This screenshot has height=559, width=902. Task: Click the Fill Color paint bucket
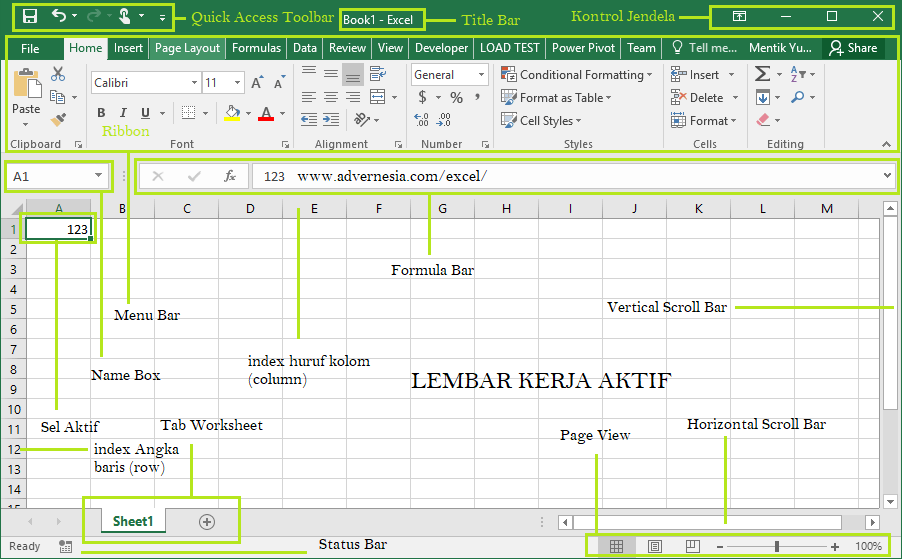coord(232,113)
